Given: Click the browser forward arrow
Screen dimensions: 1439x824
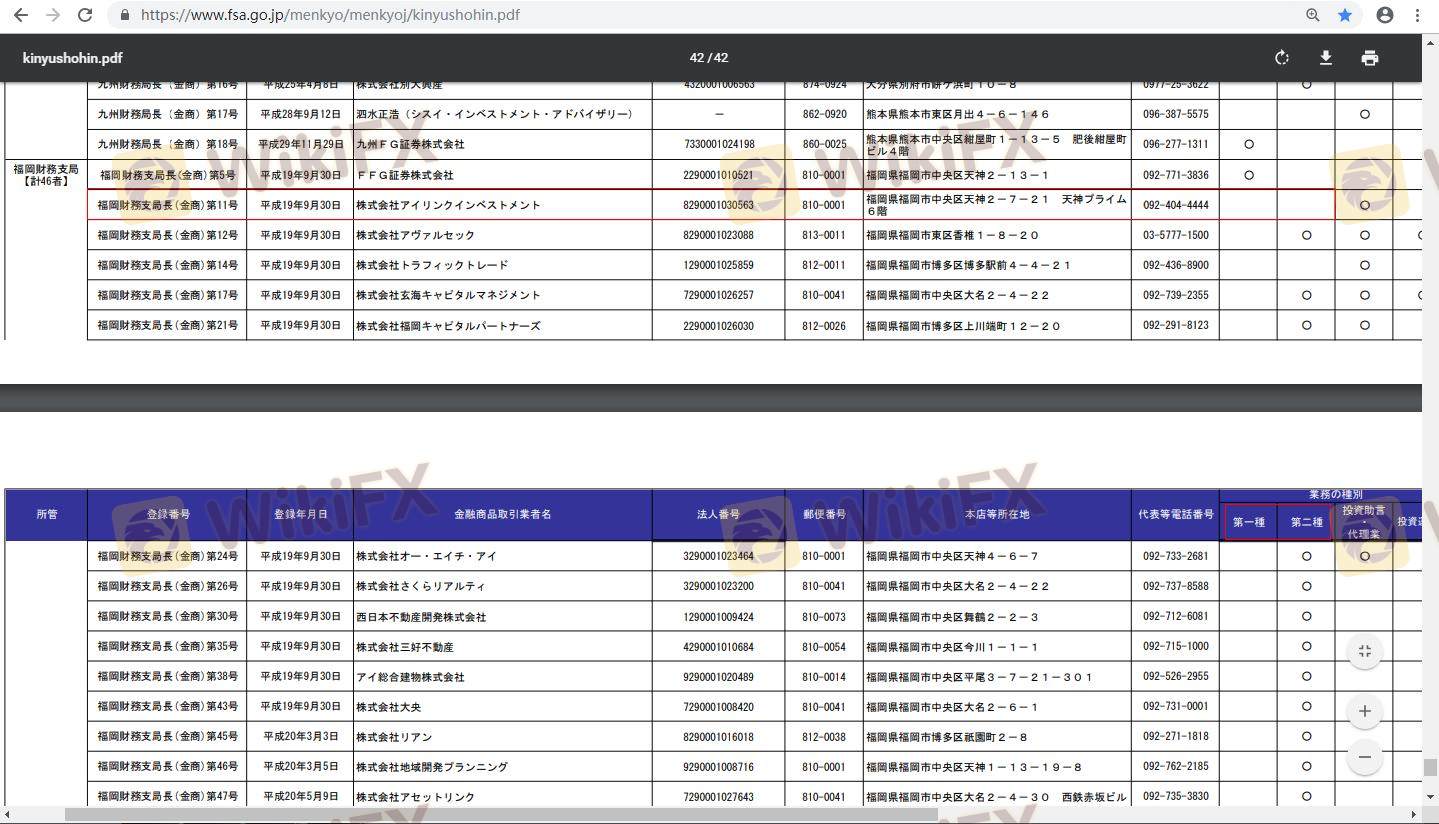Looking at the screenshot, I should click(x=53, y=15).
